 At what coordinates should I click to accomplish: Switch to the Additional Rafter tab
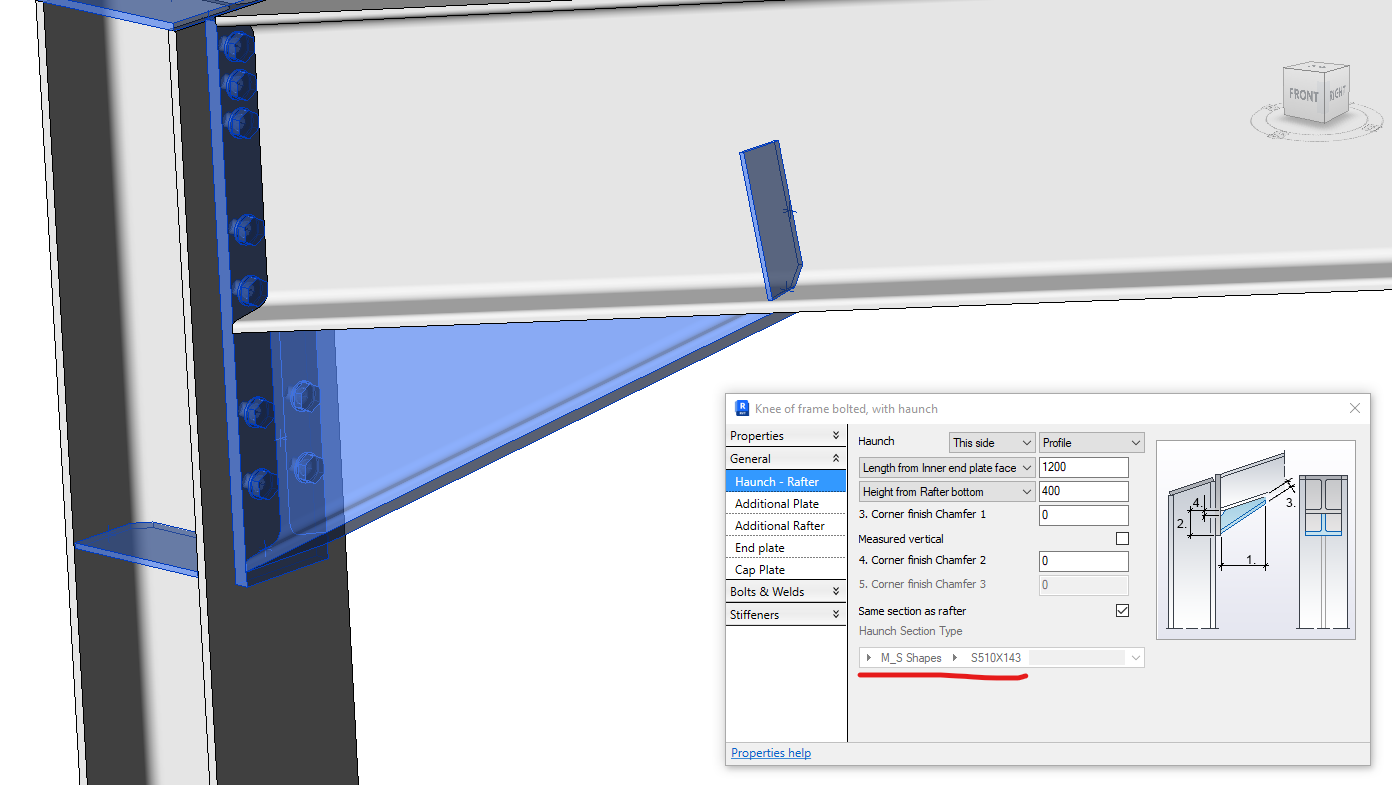coord(787,526)
